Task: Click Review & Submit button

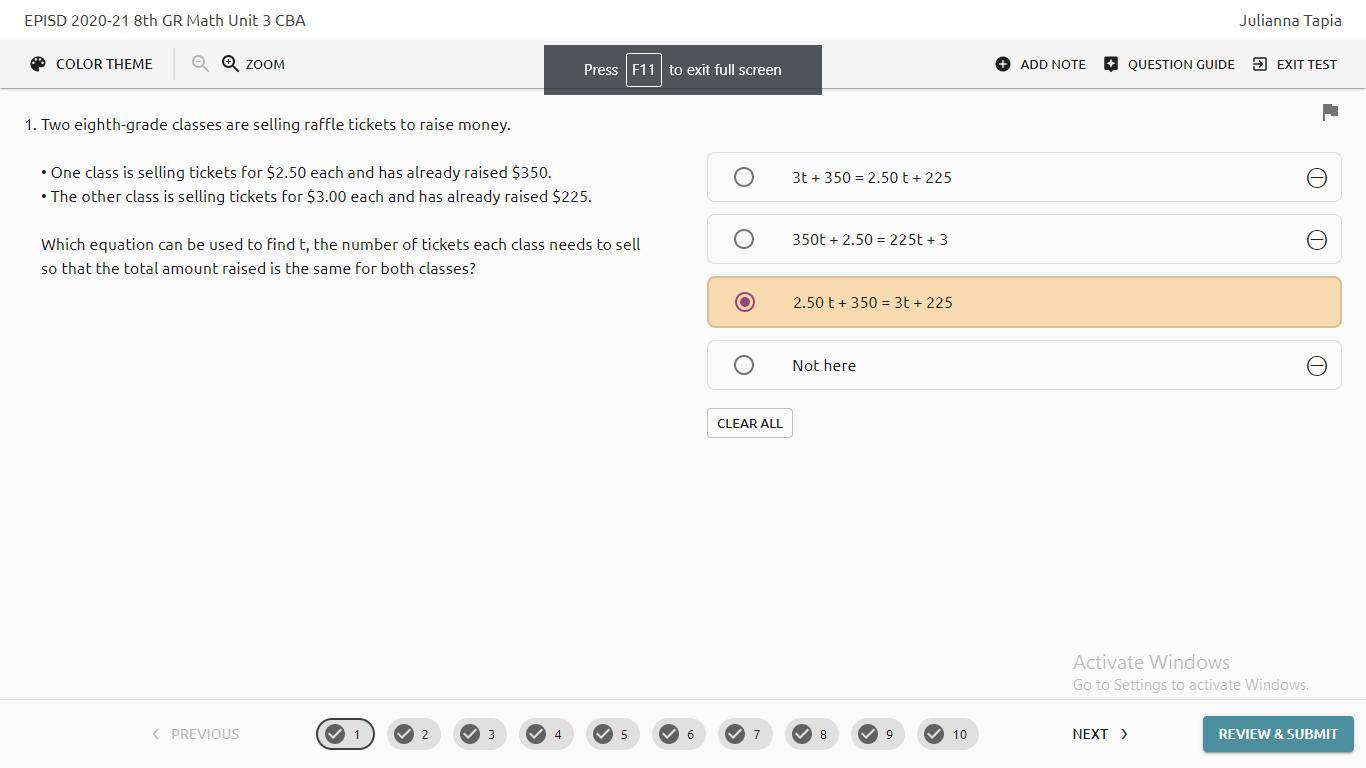Action: [1277, 734]
